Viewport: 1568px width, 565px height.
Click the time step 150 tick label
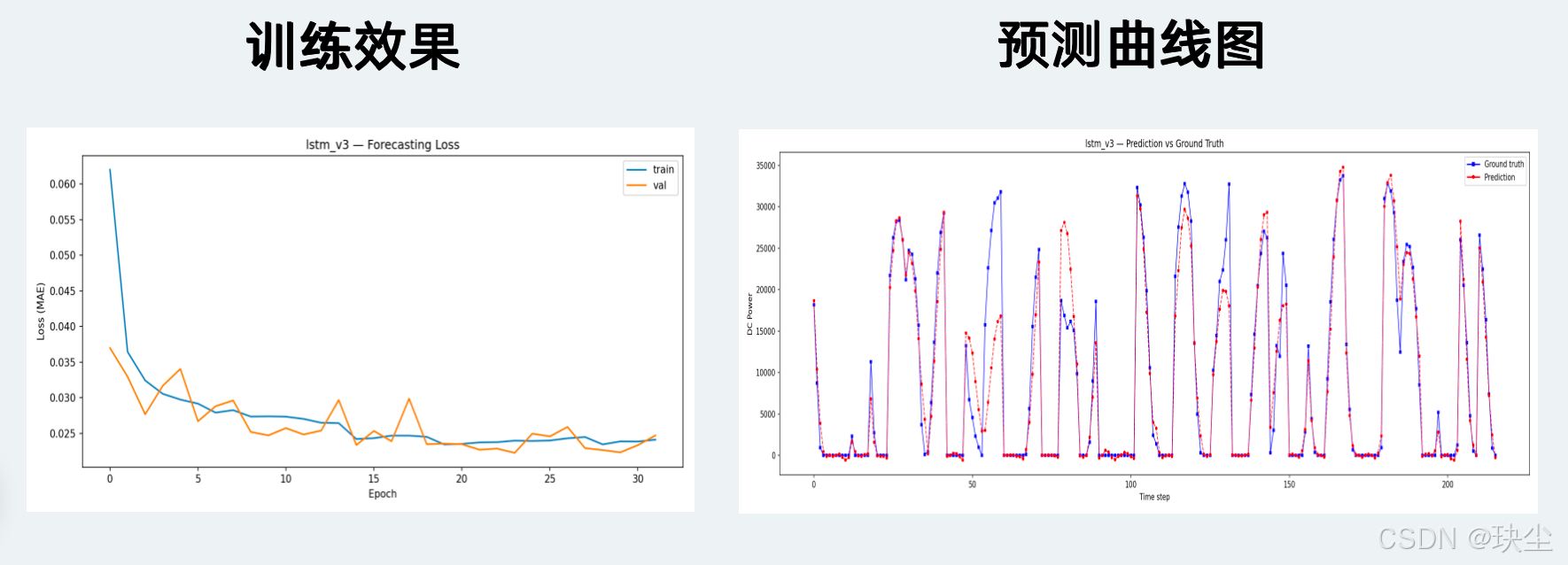pos(1289,484)
